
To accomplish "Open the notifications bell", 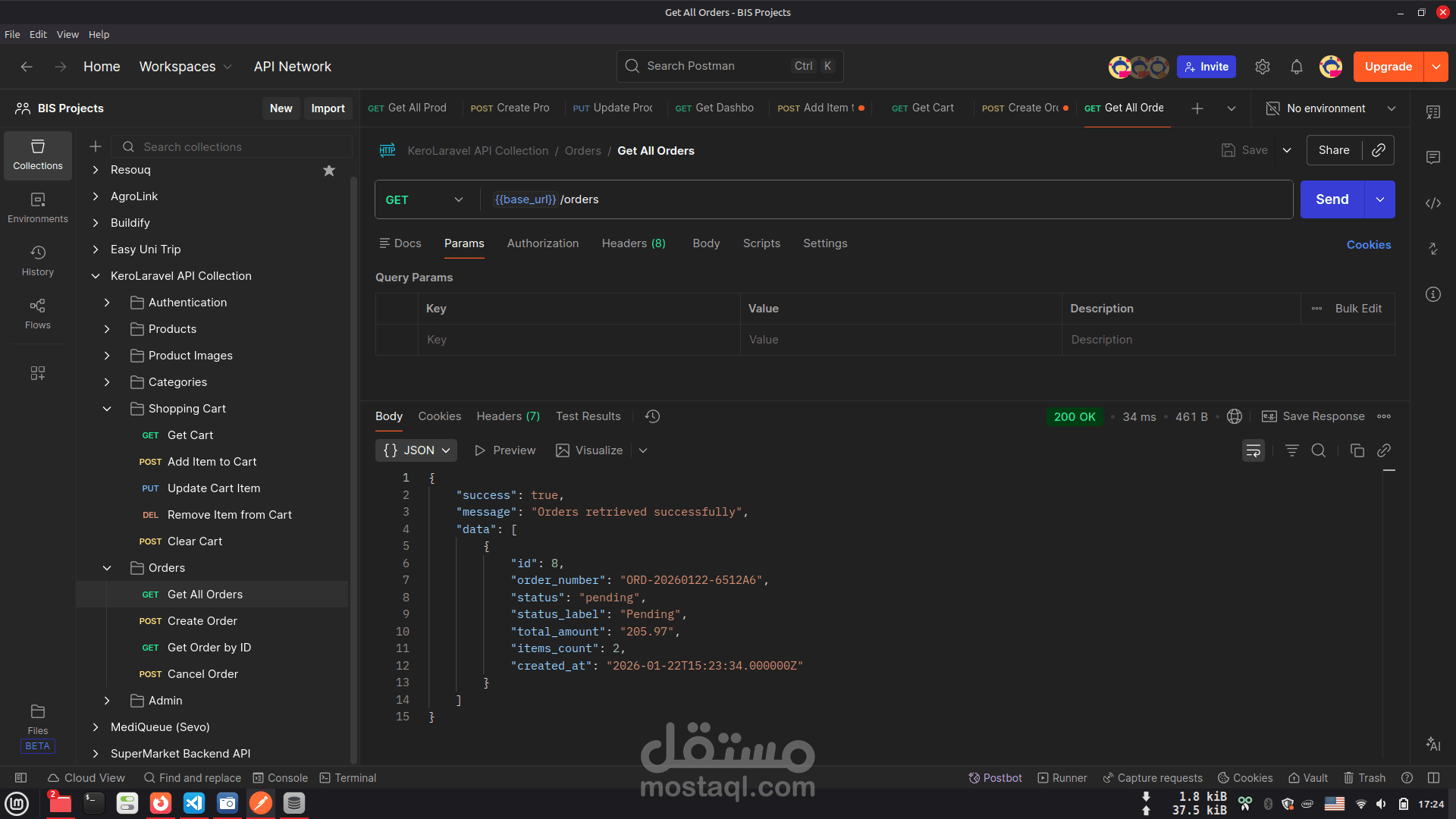I will [x=1296, y=67].
